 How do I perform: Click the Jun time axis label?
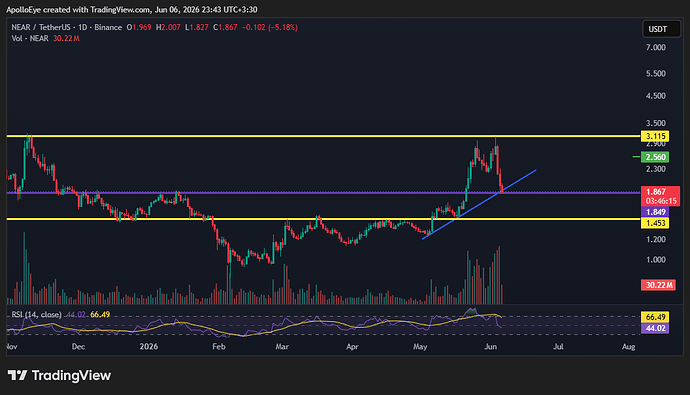point(491,347)
